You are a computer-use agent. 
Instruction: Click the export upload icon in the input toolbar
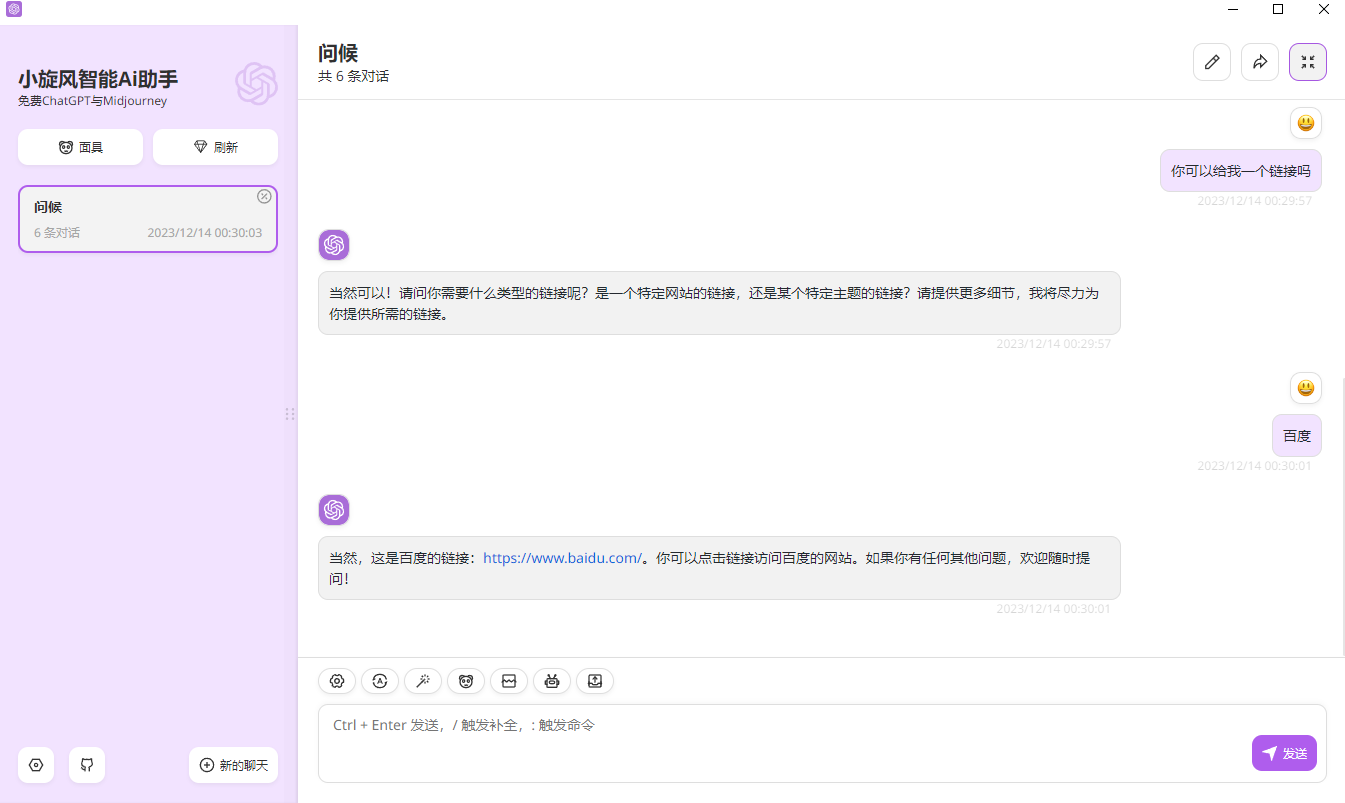595,681
